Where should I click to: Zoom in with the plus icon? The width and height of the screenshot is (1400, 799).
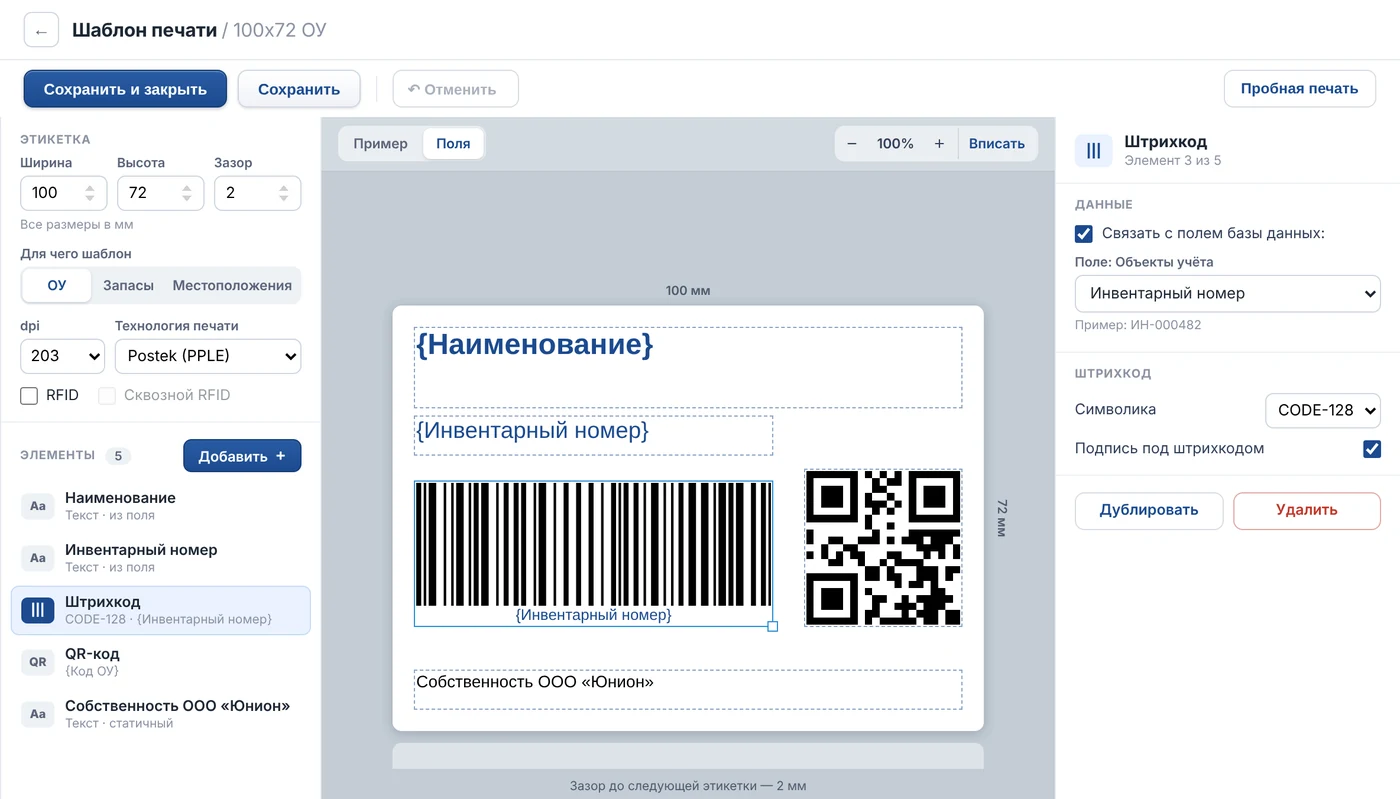(x=939, y=144)
